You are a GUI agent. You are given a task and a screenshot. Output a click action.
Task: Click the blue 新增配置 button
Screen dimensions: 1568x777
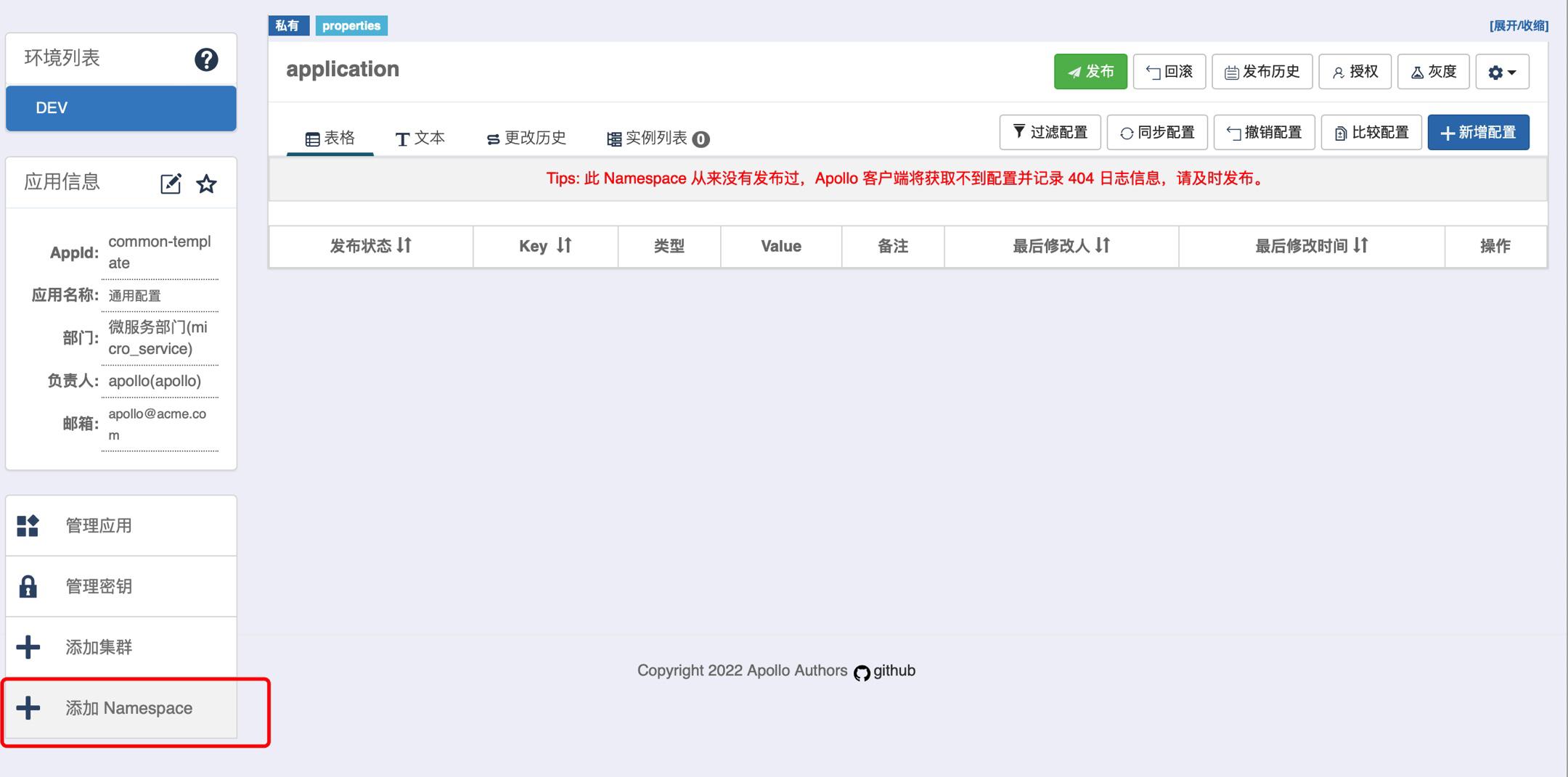[x=1478, y=132]
